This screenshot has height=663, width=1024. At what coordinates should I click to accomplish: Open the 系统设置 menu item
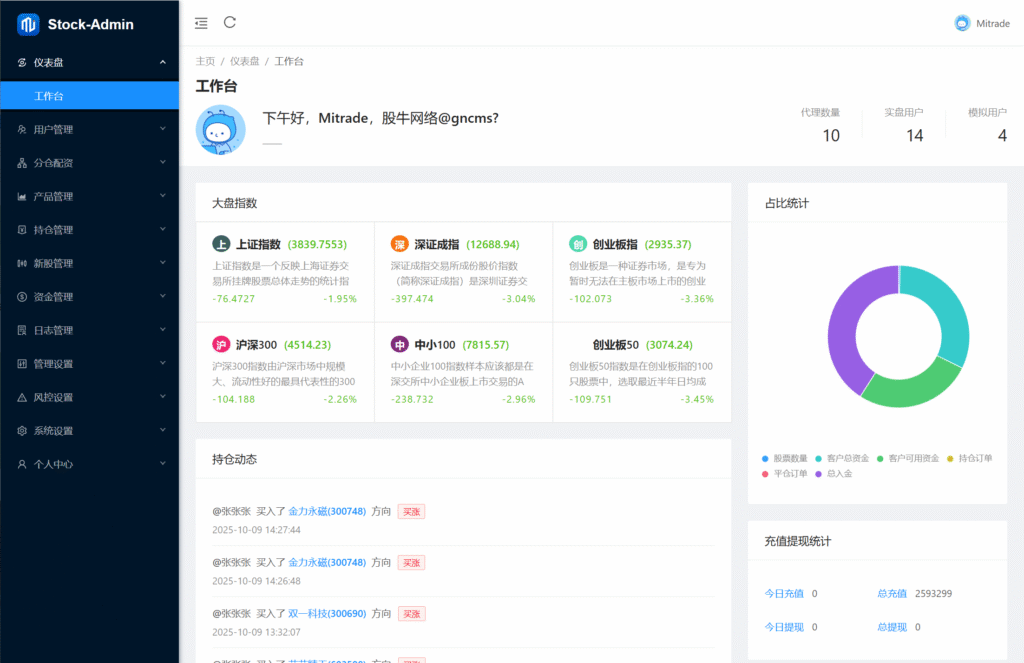click(89, 431)
